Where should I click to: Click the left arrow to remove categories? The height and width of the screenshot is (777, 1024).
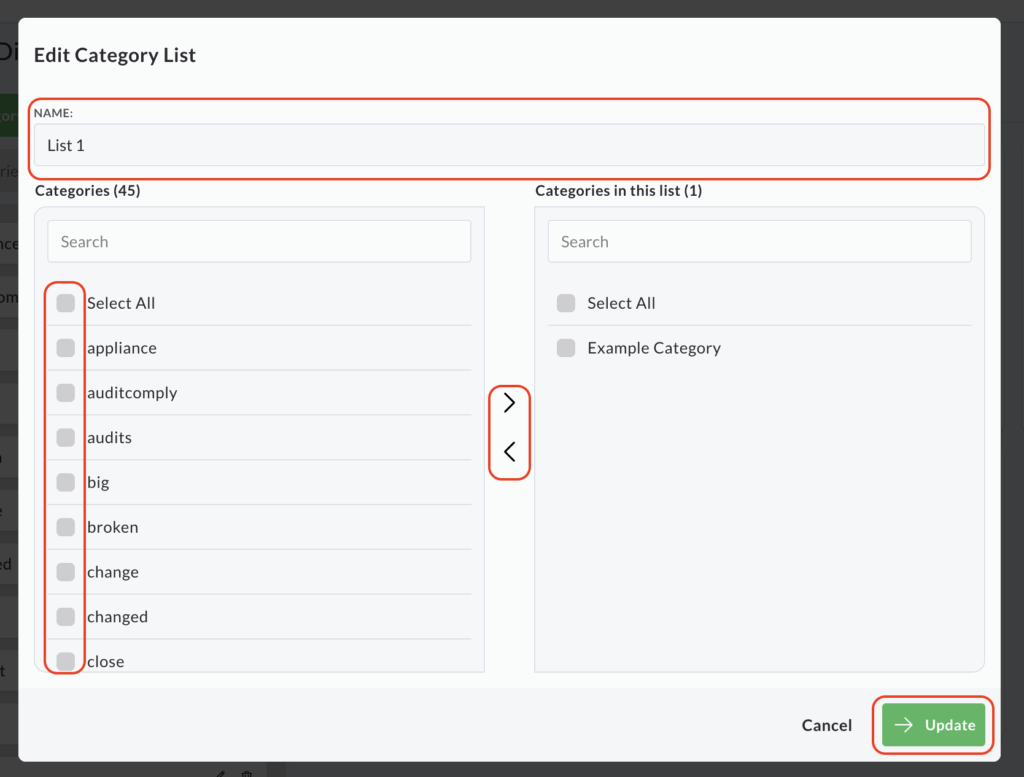pyautogui.click(x=509, y=452)
